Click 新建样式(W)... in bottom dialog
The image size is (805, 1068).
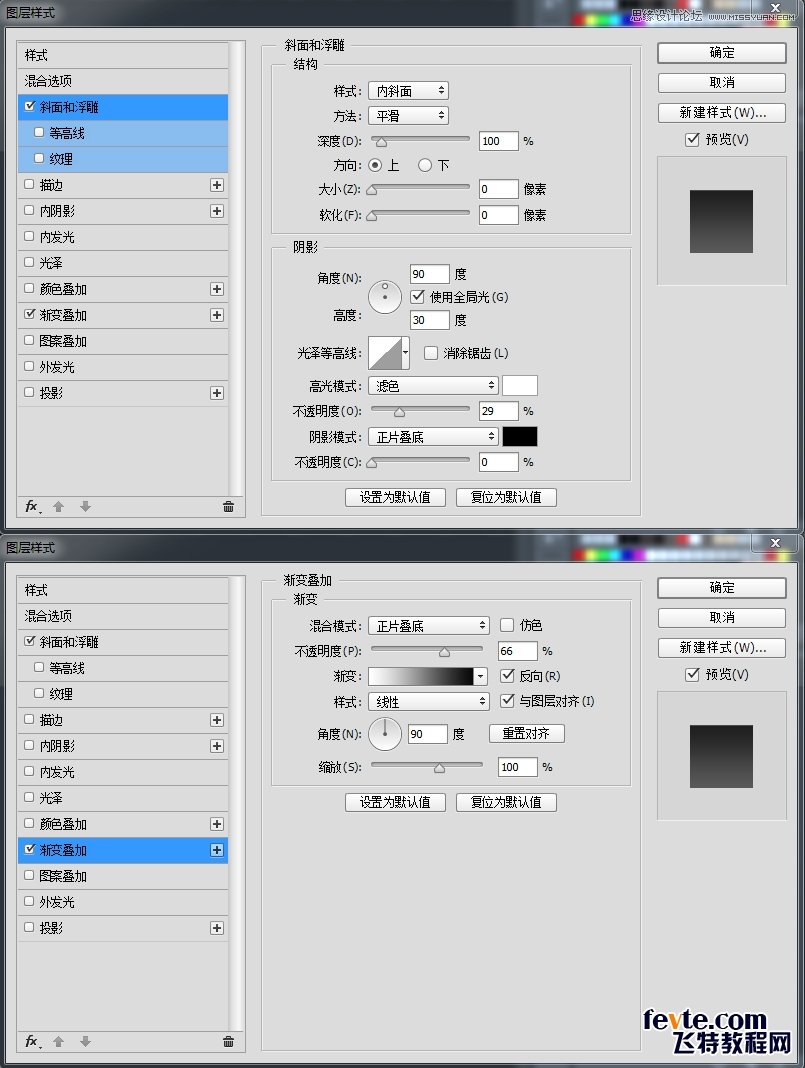722,648
